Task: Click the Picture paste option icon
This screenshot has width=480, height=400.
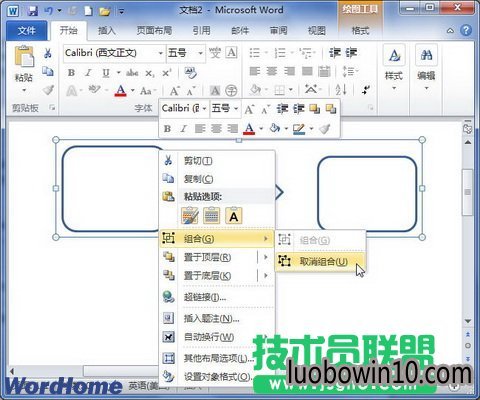Action: click(212, 216)
